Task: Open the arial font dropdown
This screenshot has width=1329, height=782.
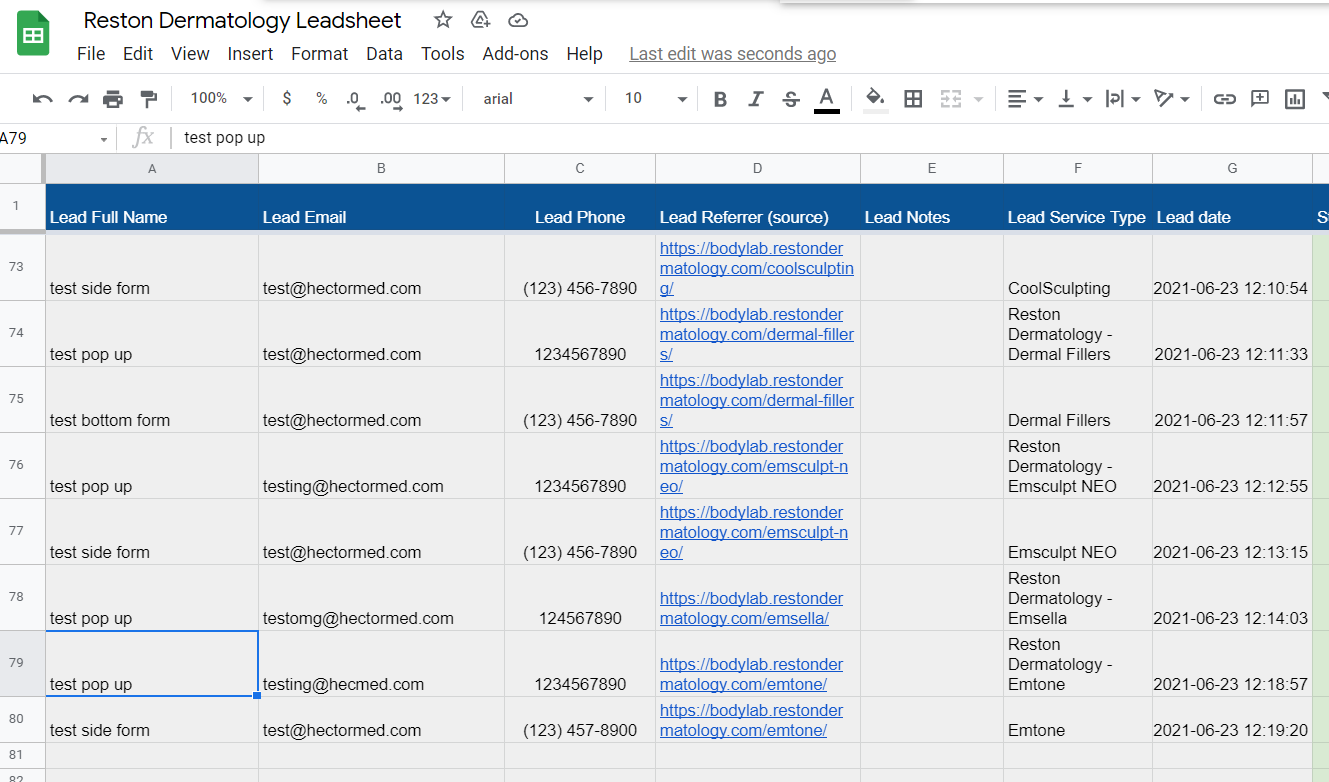Action: click(x=538, y=98)
